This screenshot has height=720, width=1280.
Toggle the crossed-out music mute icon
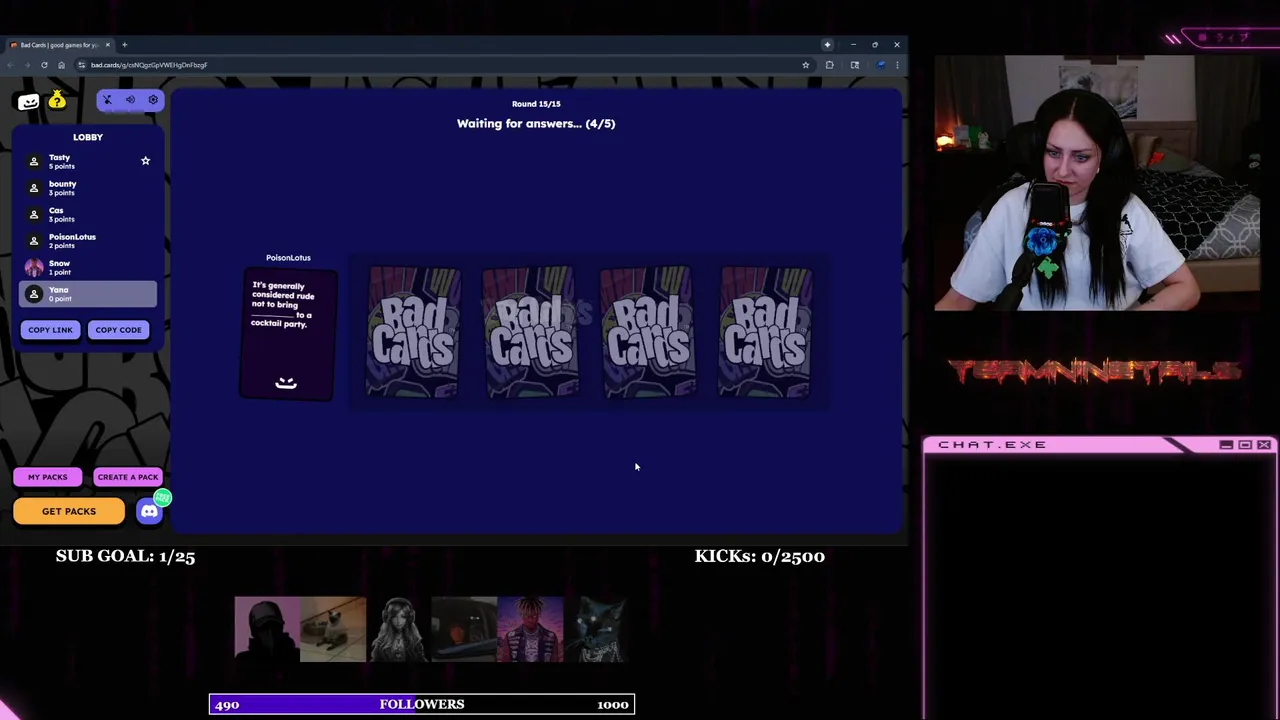click(x=107, y=100)
